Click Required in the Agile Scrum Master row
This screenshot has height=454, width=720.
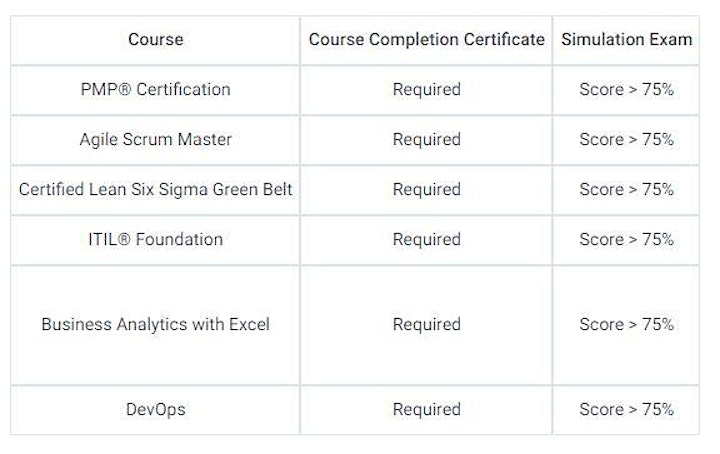point(427,140)
